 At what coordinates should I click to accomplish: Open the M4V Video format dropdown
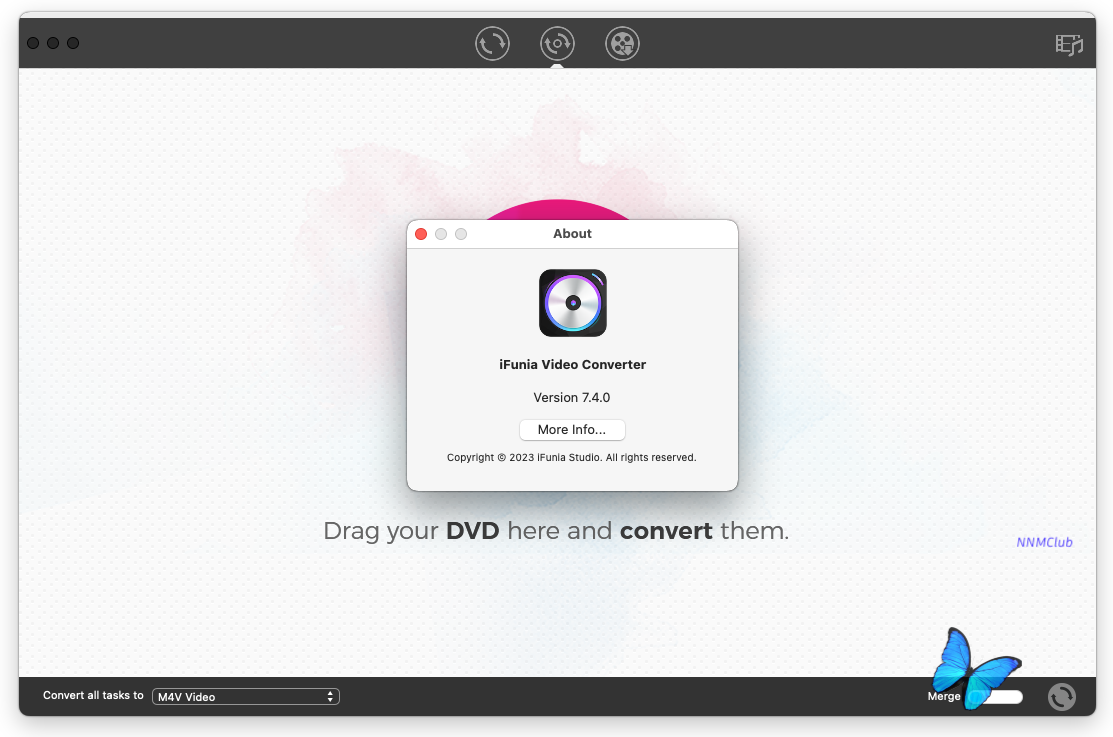(246, 697)
